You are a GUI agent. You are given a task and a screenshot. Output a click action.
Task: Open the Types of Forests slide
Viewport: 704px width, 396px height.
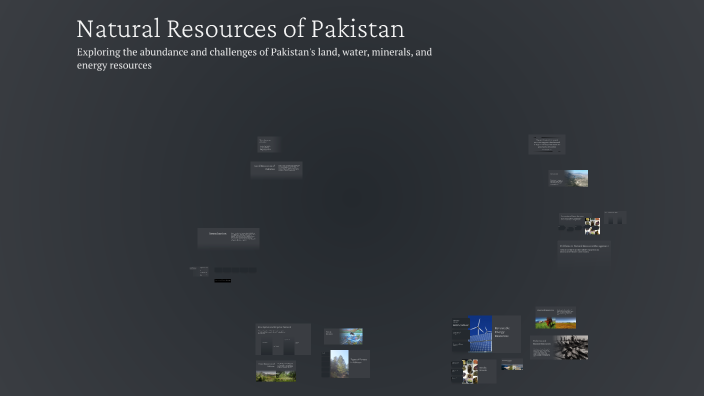click(346, 364)
